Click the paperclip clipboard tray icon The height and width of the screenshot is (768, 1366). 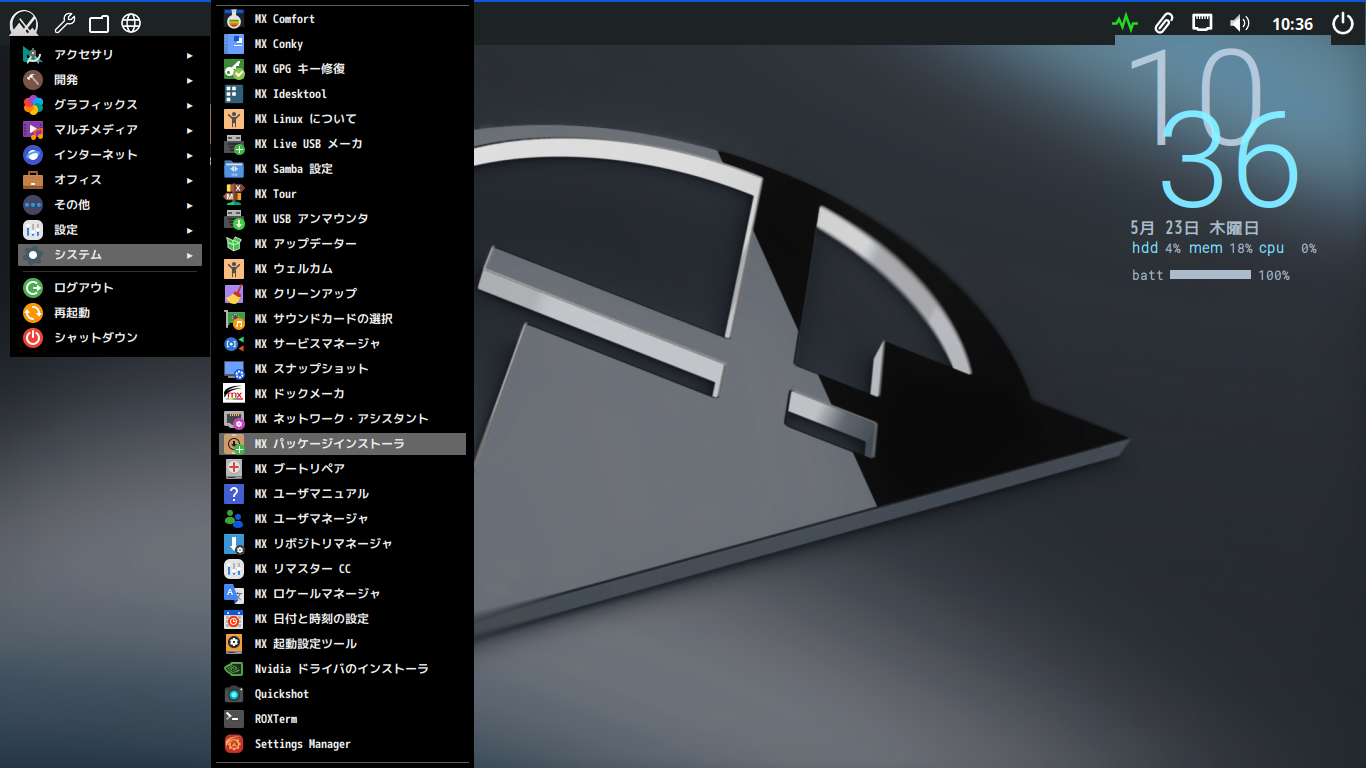(x=1163, y=23)
